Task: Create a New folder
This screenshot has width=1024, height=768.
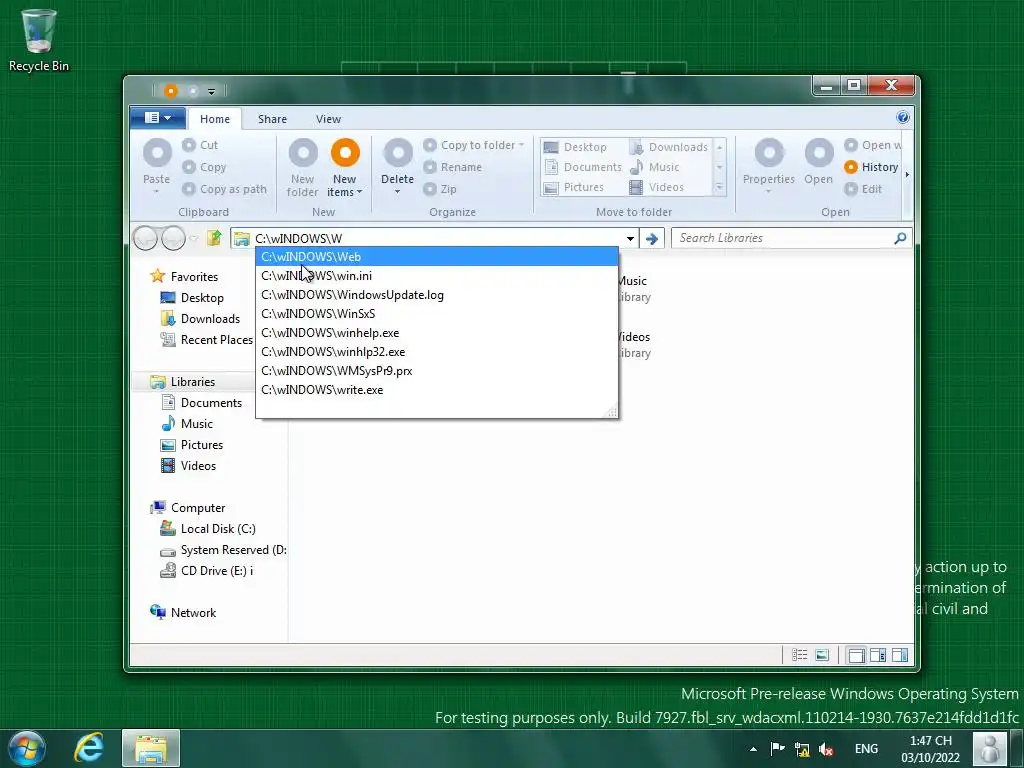Action: pos(302,167)
